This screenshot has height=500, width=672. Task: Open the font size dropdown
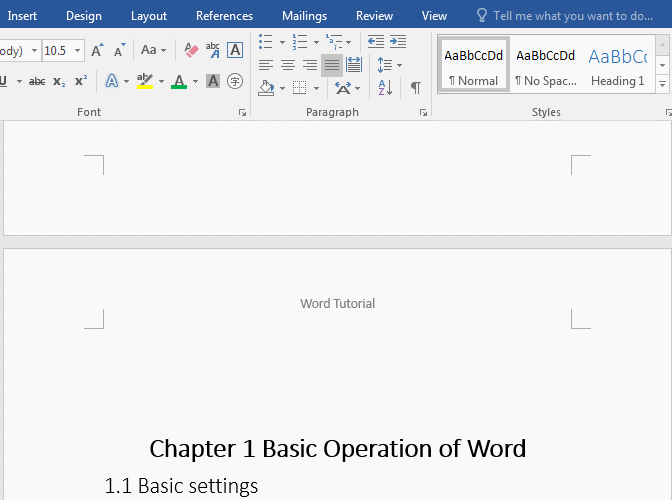point(78,51)
